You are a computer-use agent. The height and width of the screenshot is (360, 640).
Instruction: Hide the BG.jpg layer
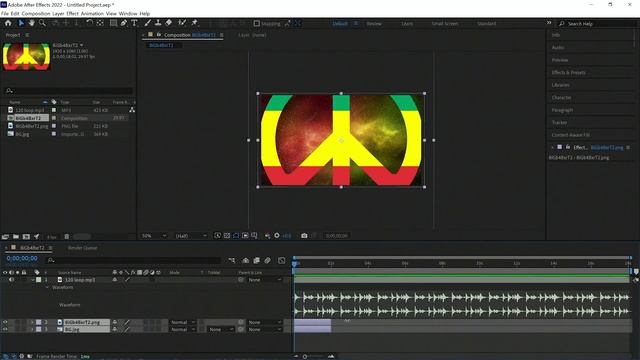(x=5, y=329)
